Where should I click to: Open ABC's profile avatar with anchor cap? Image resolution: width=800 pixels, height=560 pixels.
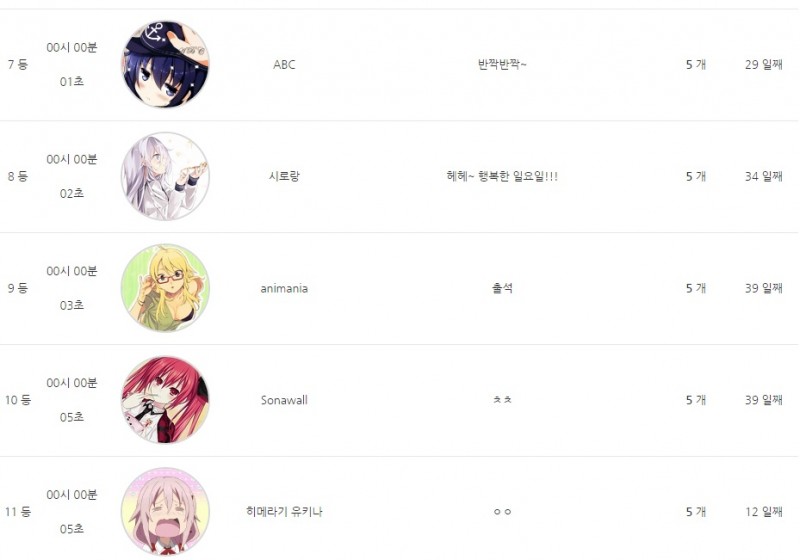[165, 64]
